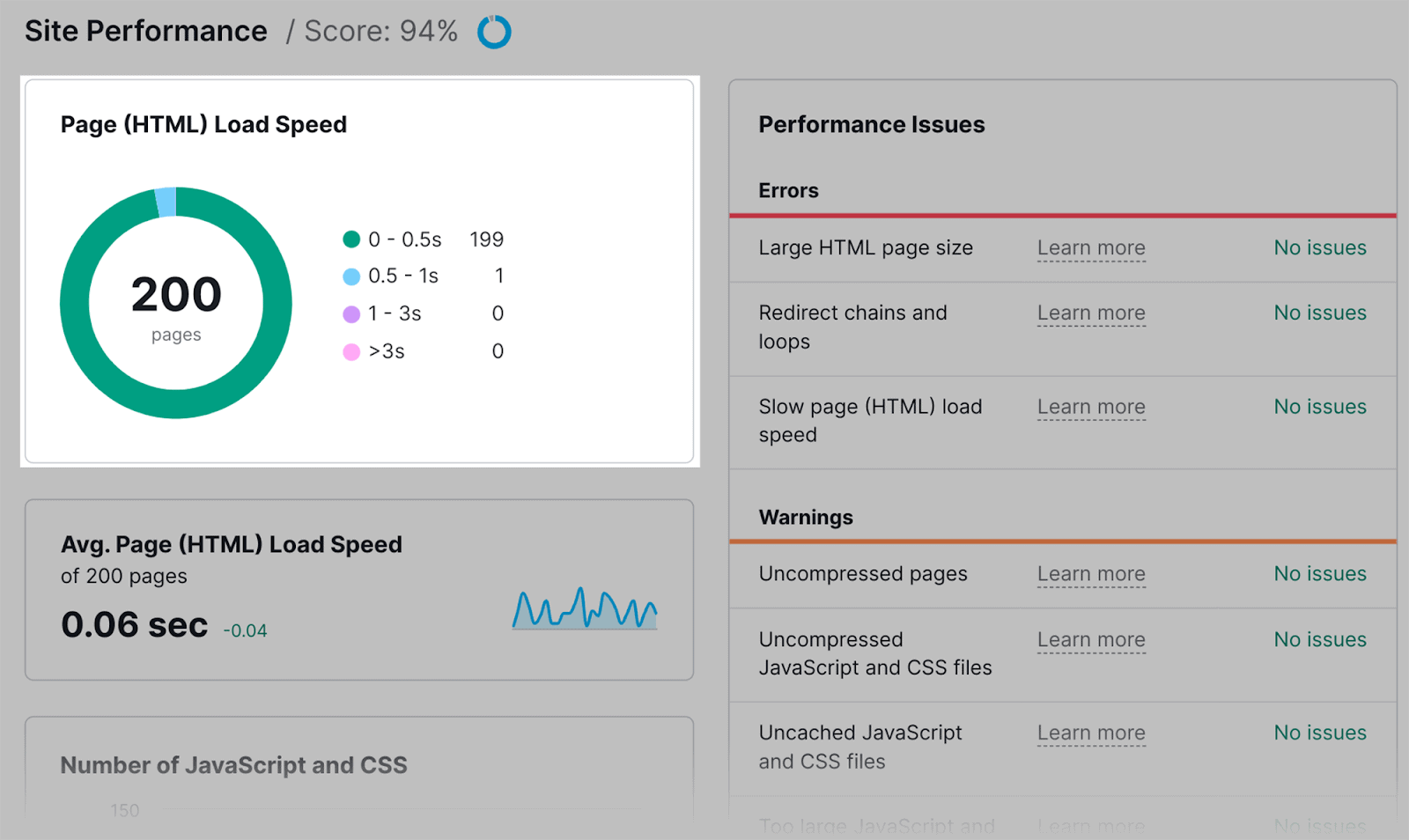1409x840 pixels.
Task: Open Learn more for Slow page HTML load speed
Action: pyautogui.click(x=1090, y=407)
